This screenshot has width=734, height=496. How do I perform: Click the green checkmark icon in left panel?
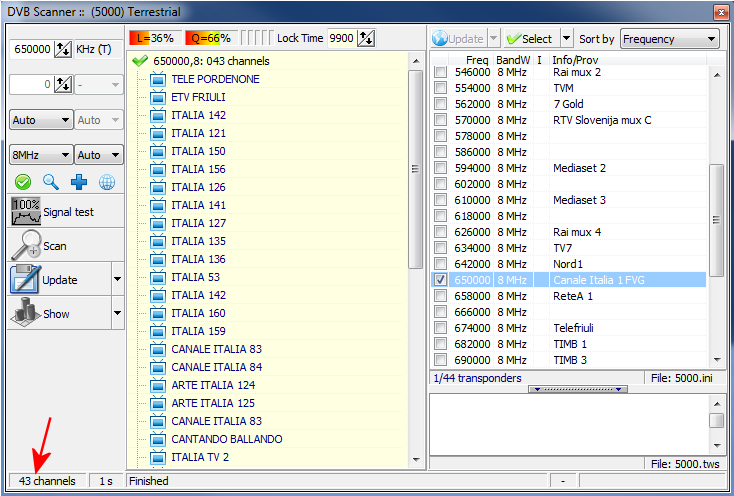click(x=22, y=182)
